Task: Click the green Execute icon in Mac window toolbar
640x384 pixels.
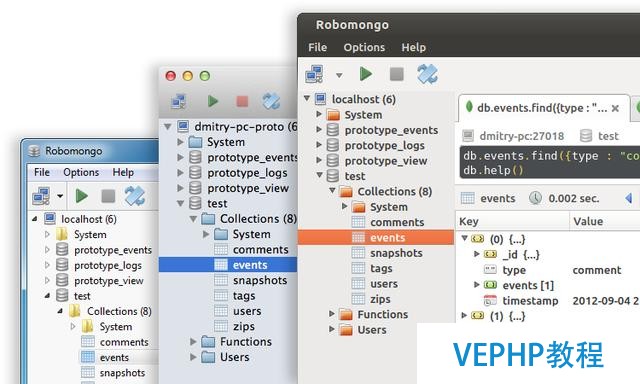Action: (213, 101)
